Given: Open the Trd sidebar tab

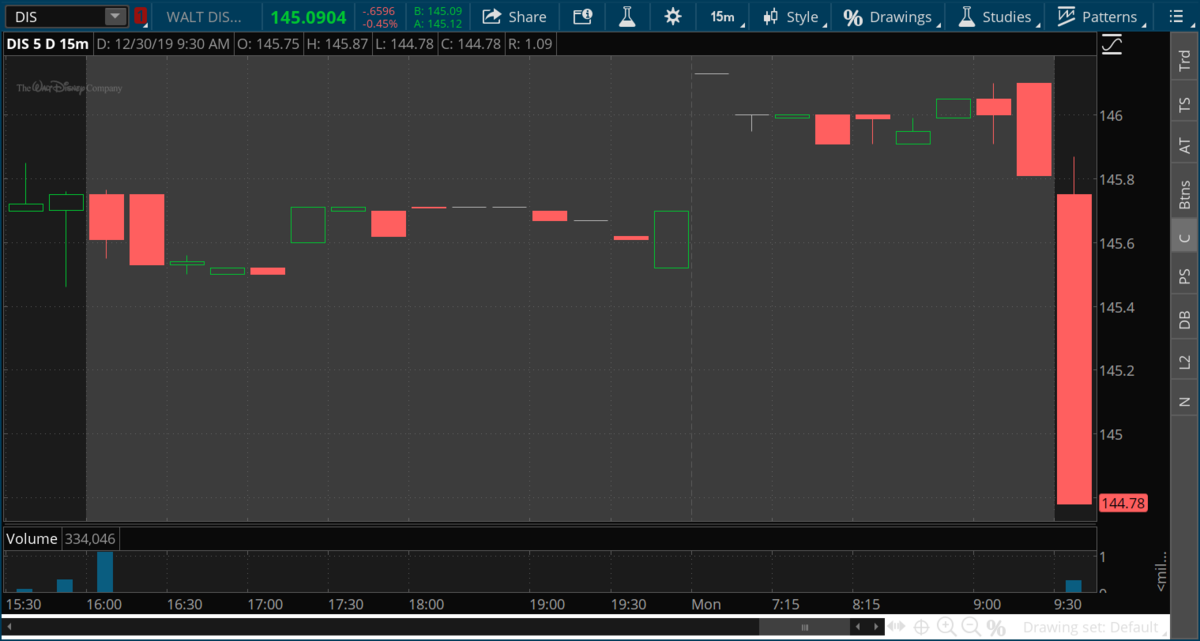Looking at the screenshot, I should coord(1185,60).
